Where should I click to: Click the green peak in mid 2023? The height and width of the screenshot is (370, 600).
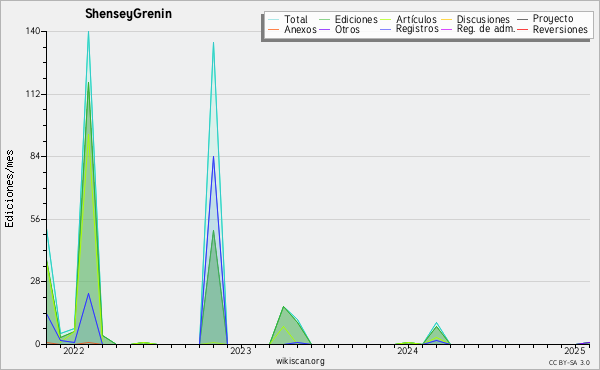pos(283,307)
